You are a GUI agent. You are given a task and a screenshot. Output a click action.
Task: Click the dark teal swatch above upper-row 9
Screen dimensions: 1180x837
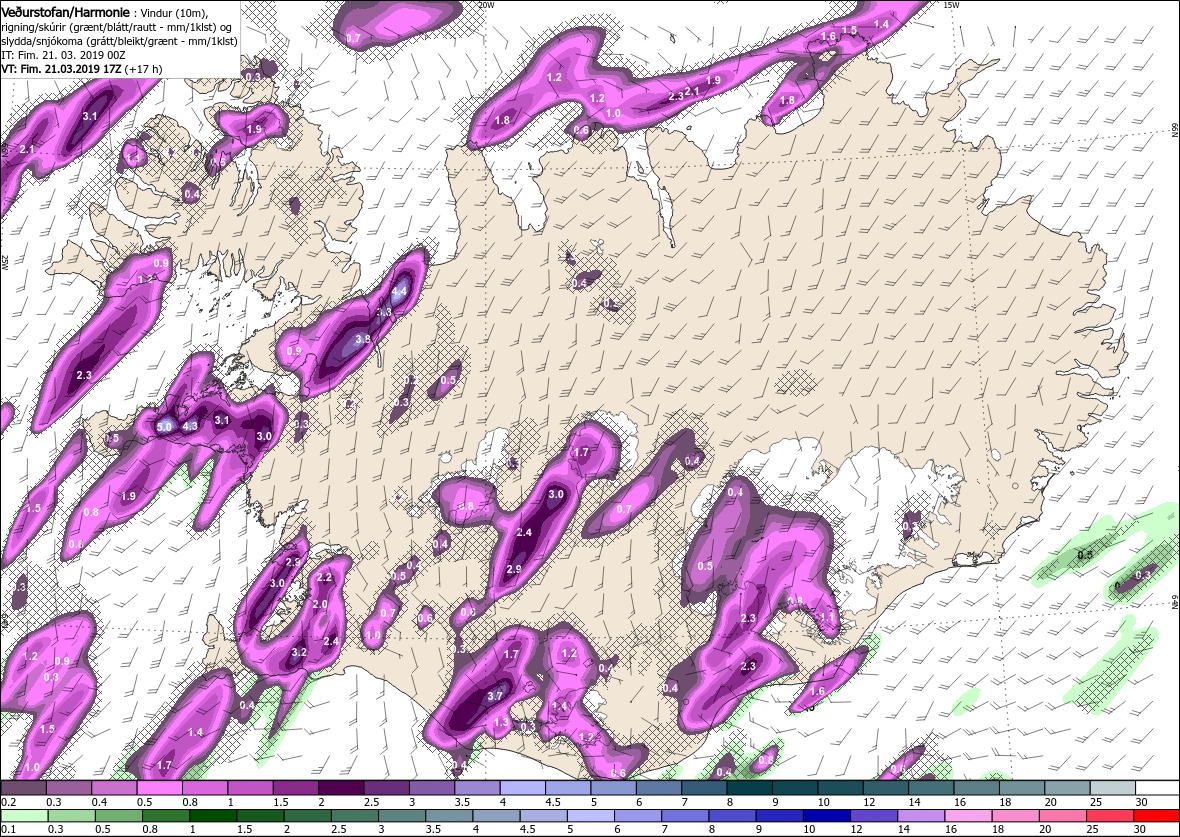point(795,787)
